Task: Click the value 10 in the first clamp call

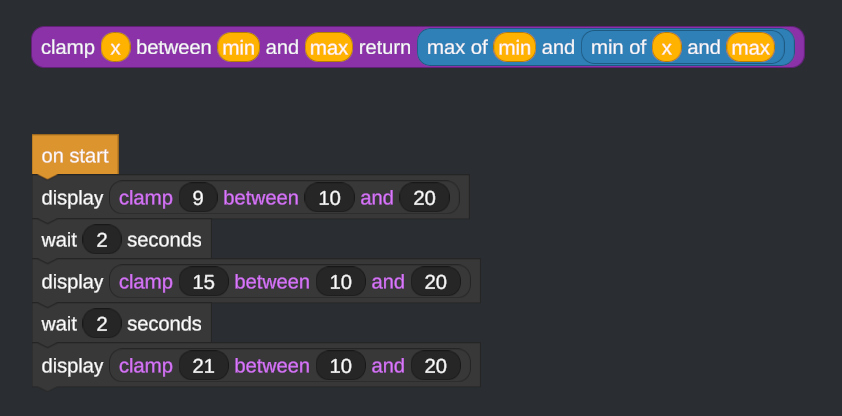Action: coord(330,198)
